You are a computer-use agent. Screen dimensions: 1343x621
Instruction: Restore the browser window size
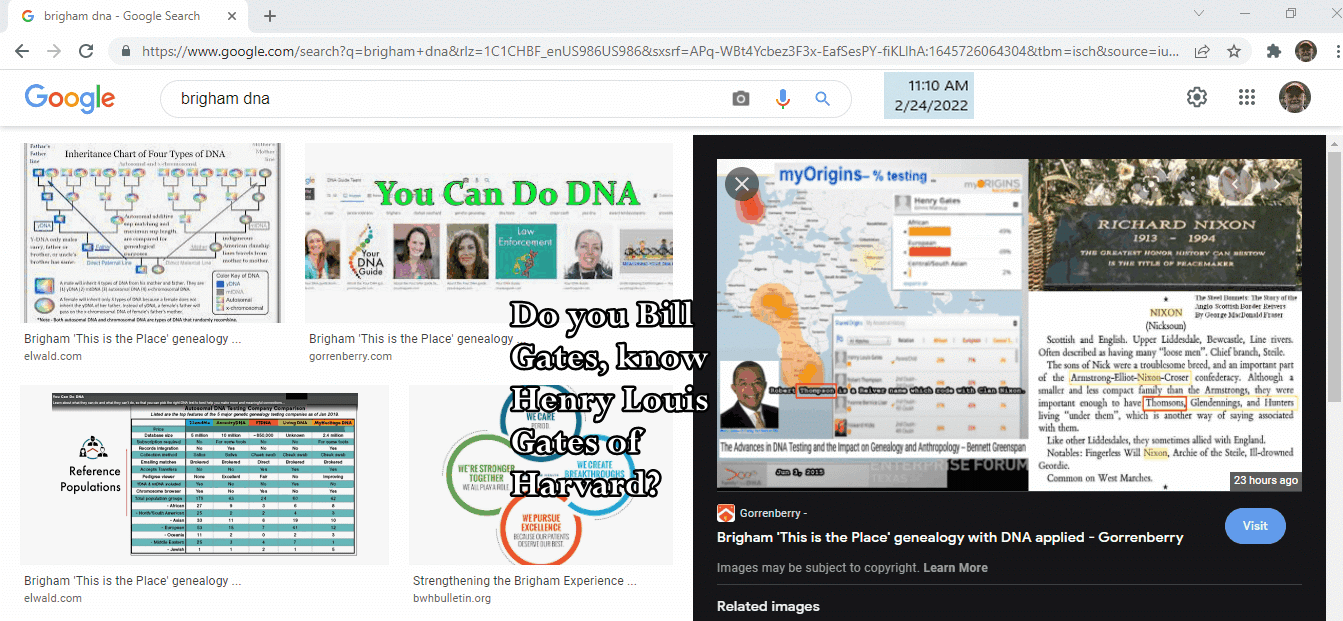(1291, 15)
